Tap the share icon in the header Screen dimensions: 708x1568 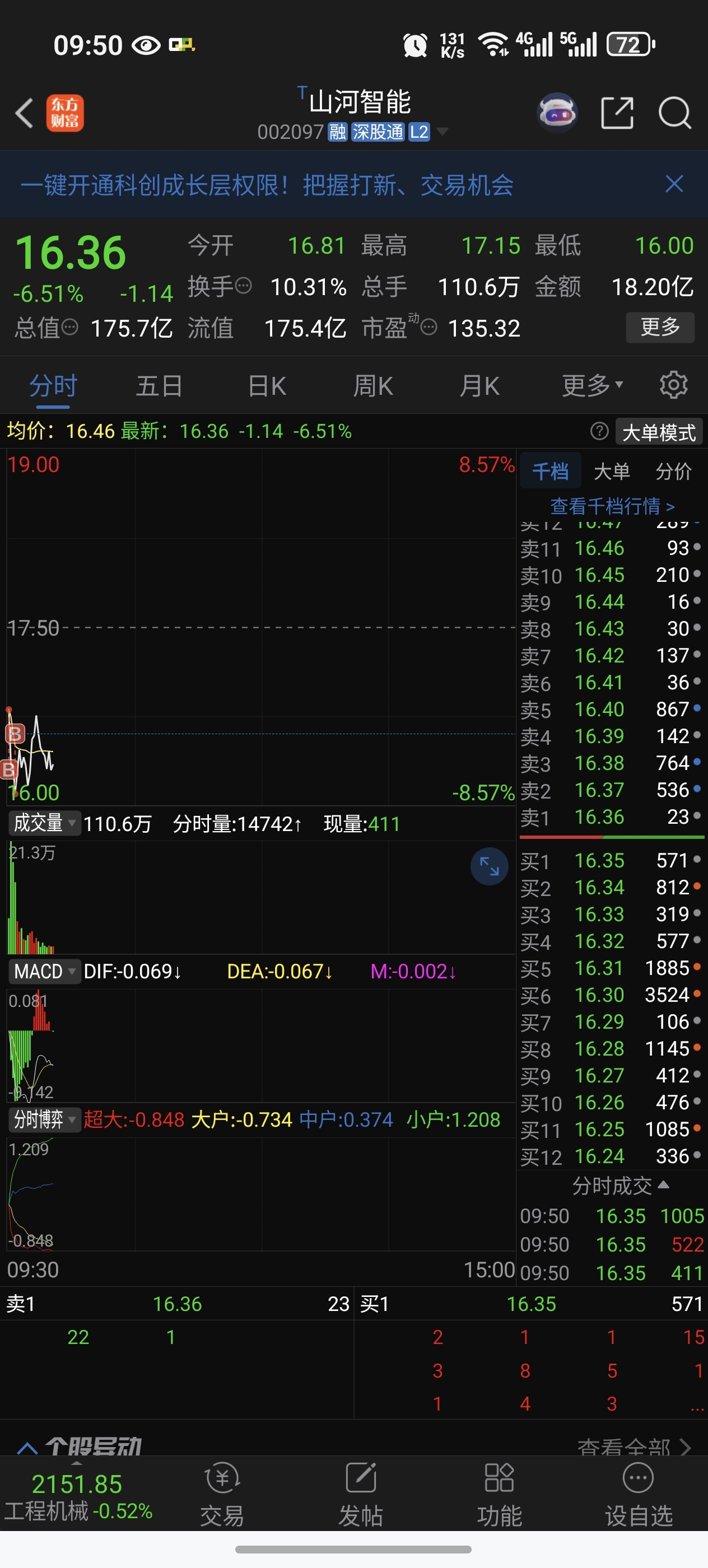(x=617, y=113)
